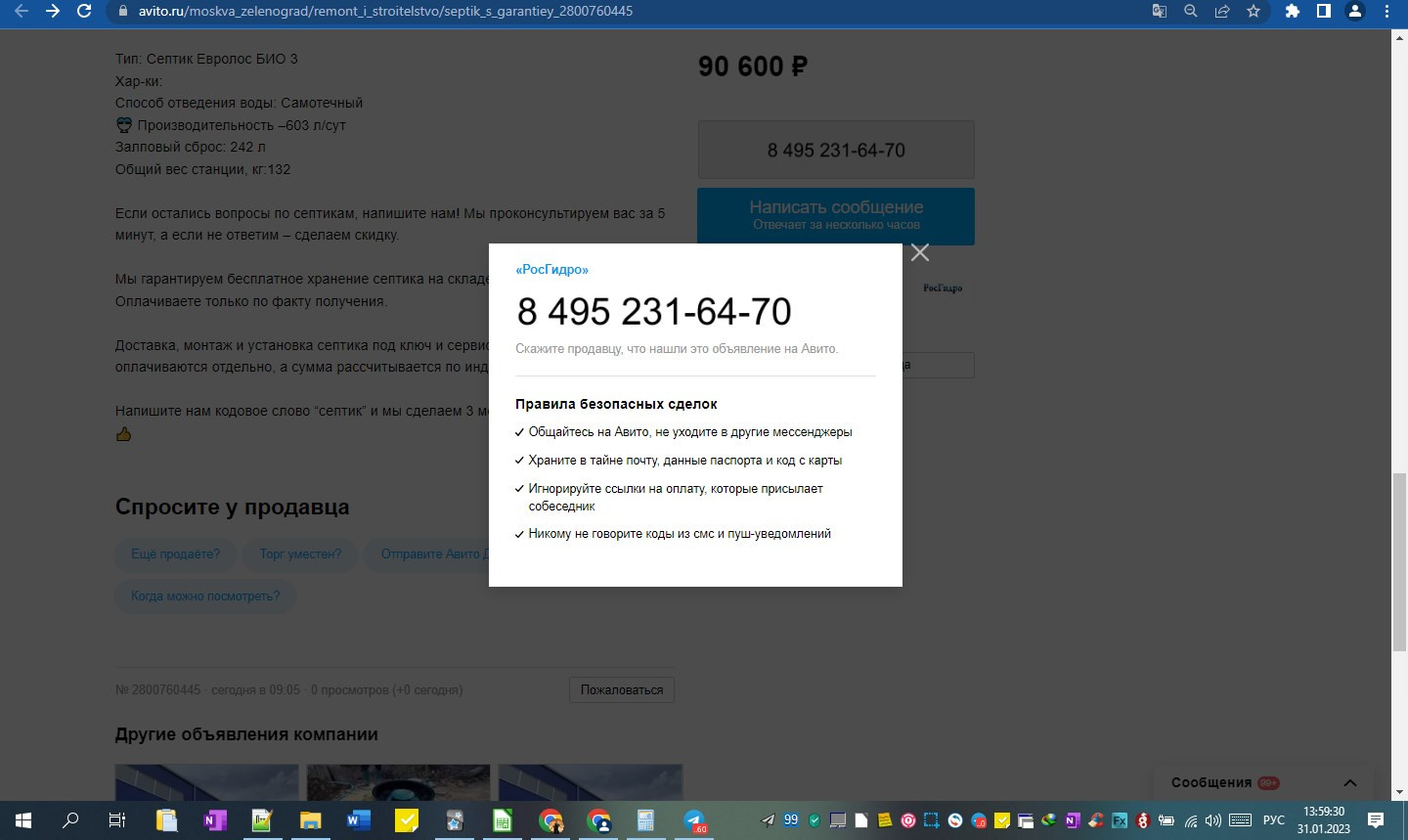Image resolution: width=1408 pixels, height=840 pixels.
Task: Open File Explorer from taskbar
Action: pyautogui.click(x=310, y=820)
